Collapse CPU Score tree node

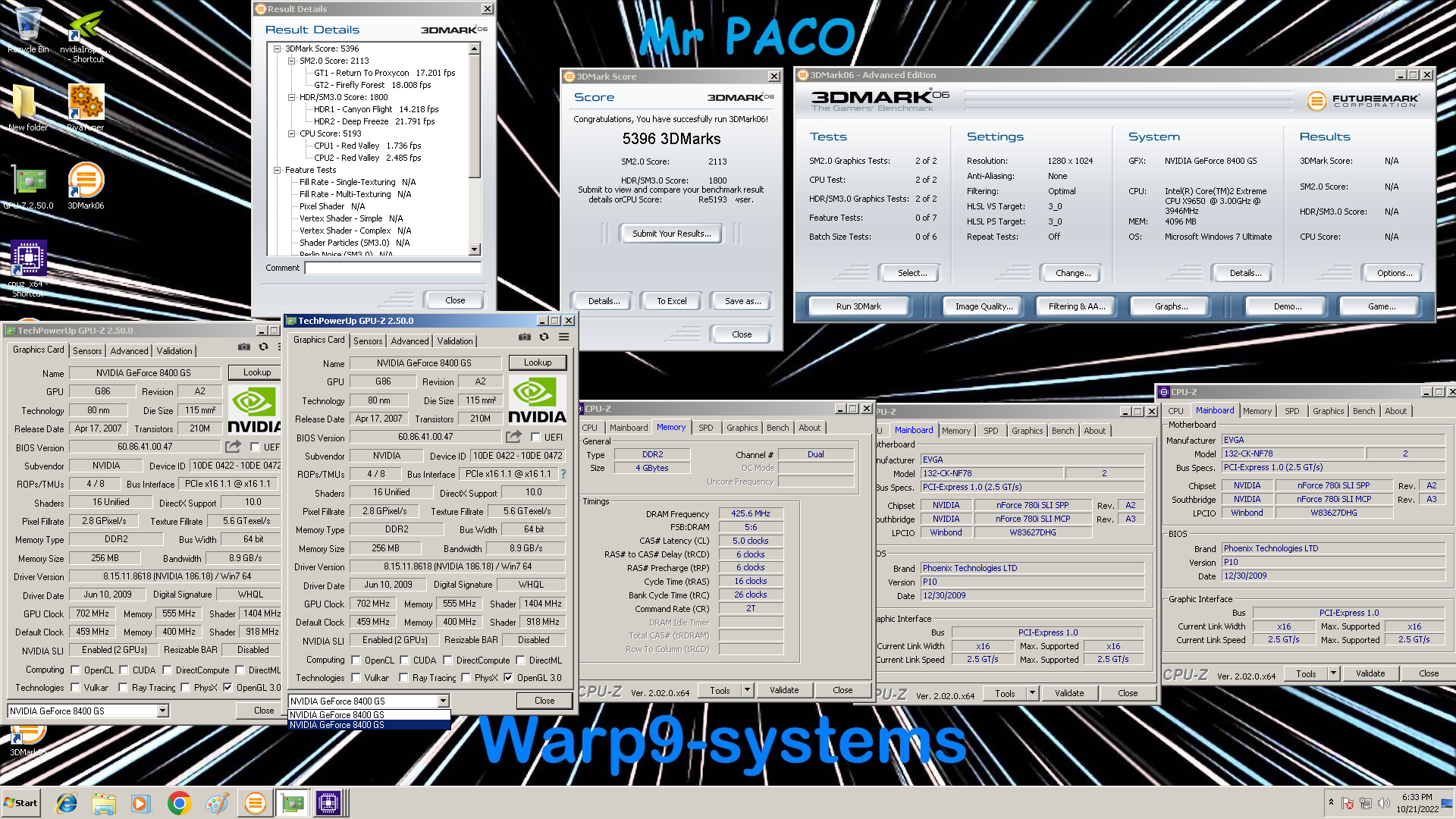(x=291, y=133)
